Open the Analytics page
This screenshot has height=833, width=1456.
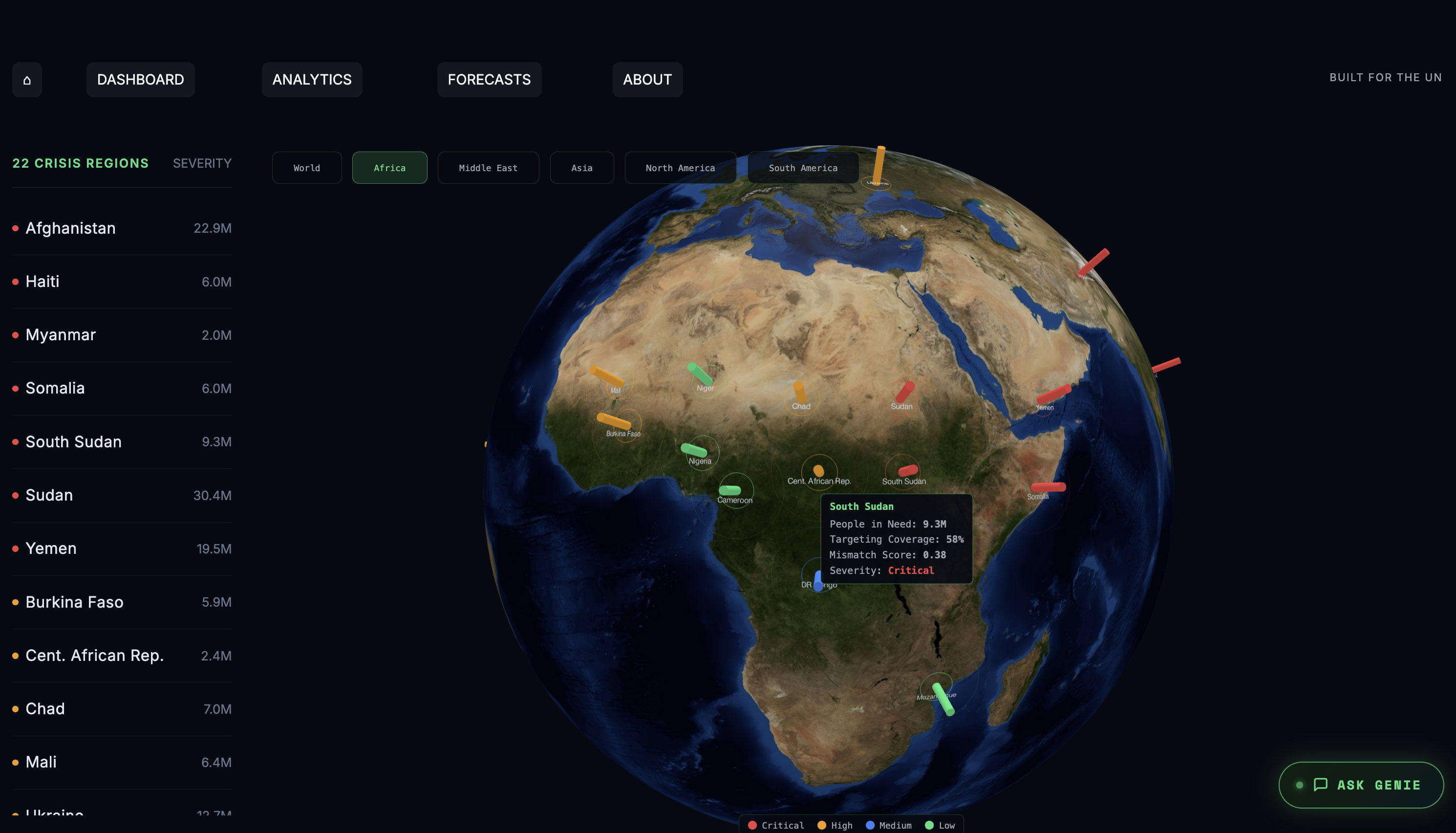312,80
